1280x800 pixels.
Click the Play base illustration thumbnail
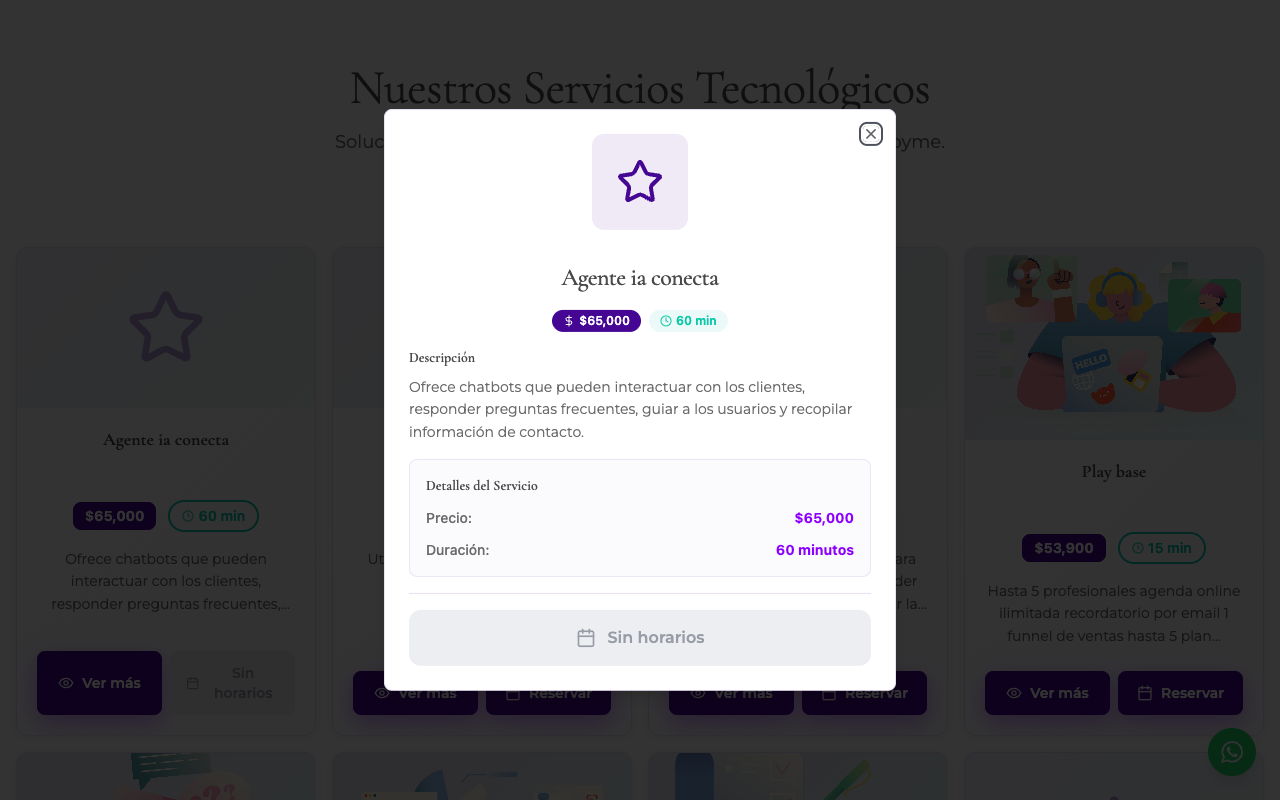coord(1114,344)
